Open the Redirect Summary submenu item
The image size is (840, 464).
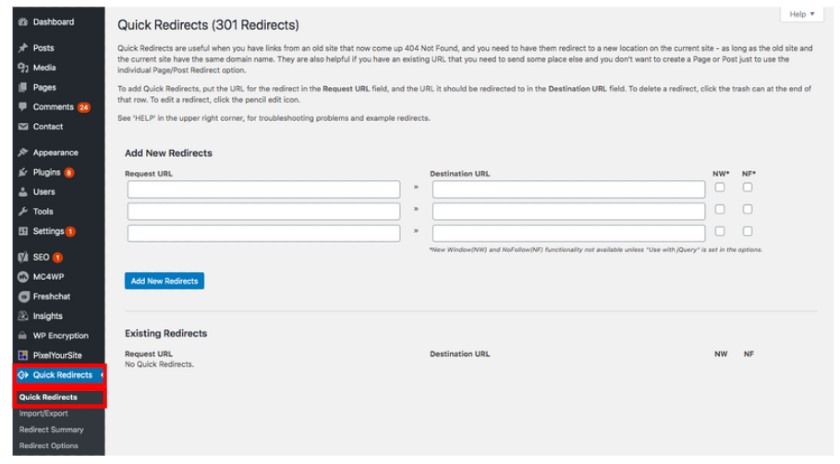pos(51,429)
